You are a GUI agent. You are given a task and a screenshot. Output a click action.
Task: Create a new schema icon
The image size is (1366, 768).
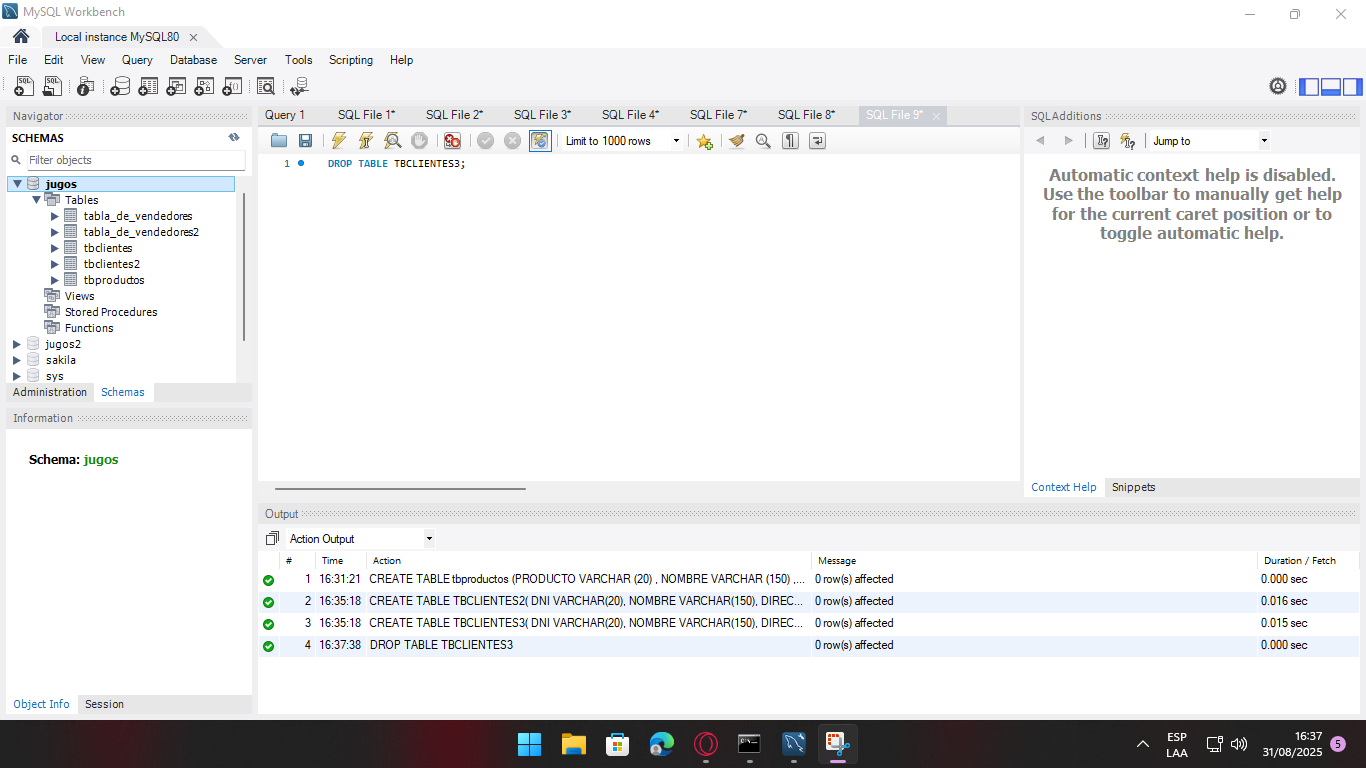click(120, 87)
